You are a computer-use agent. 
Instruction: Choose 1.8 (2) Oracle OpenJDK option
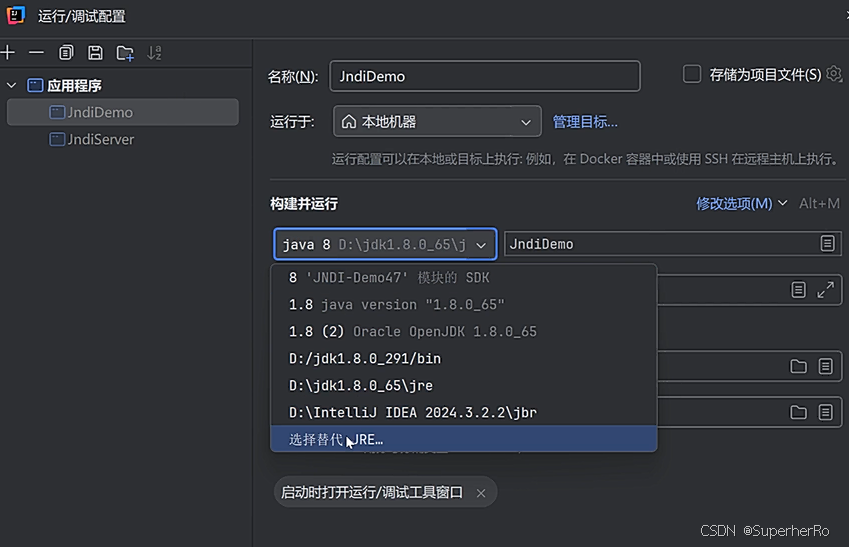pyautogui.click(x=463, y=331)
